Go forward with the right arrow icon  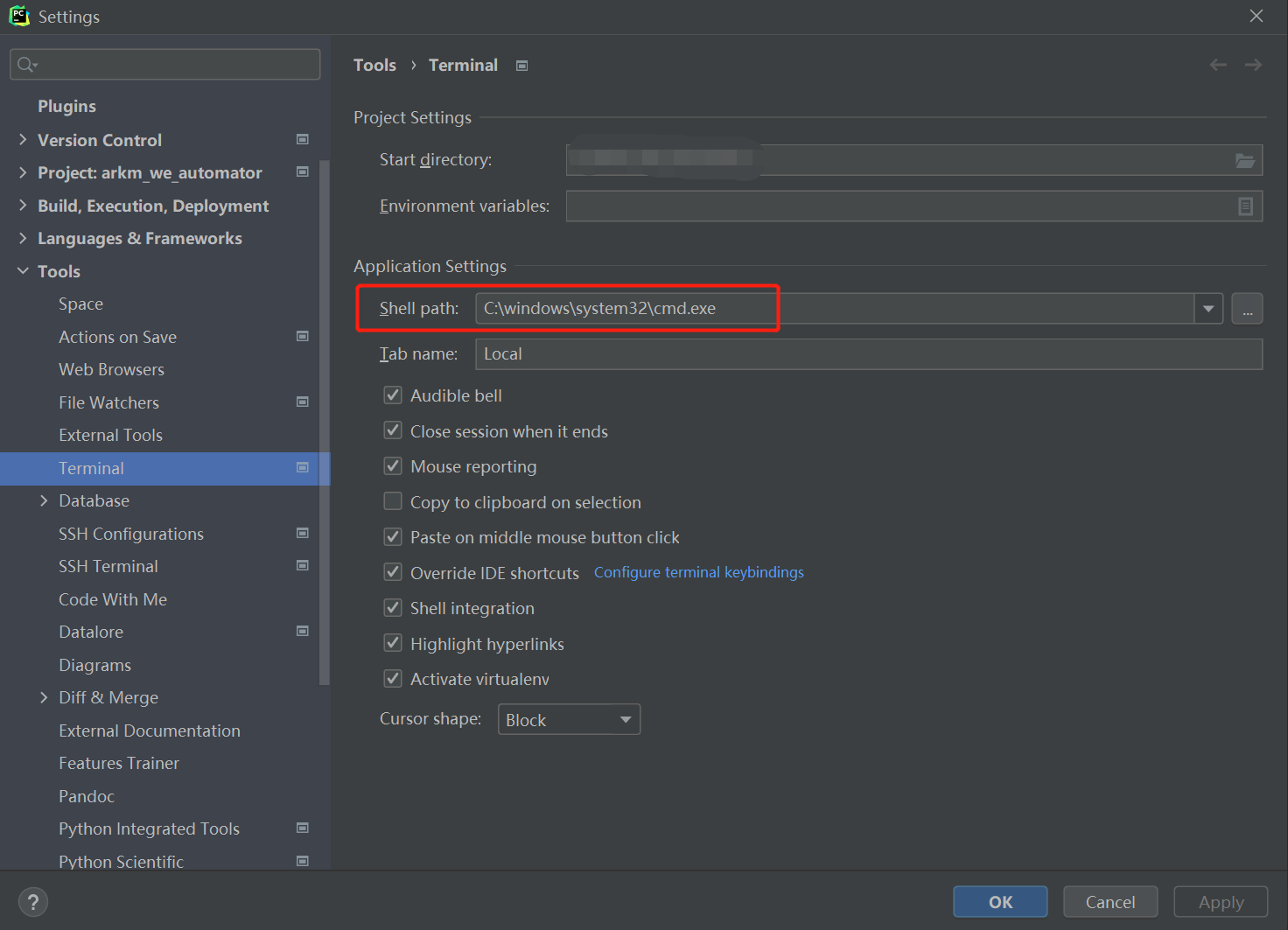click(1253, 65)
